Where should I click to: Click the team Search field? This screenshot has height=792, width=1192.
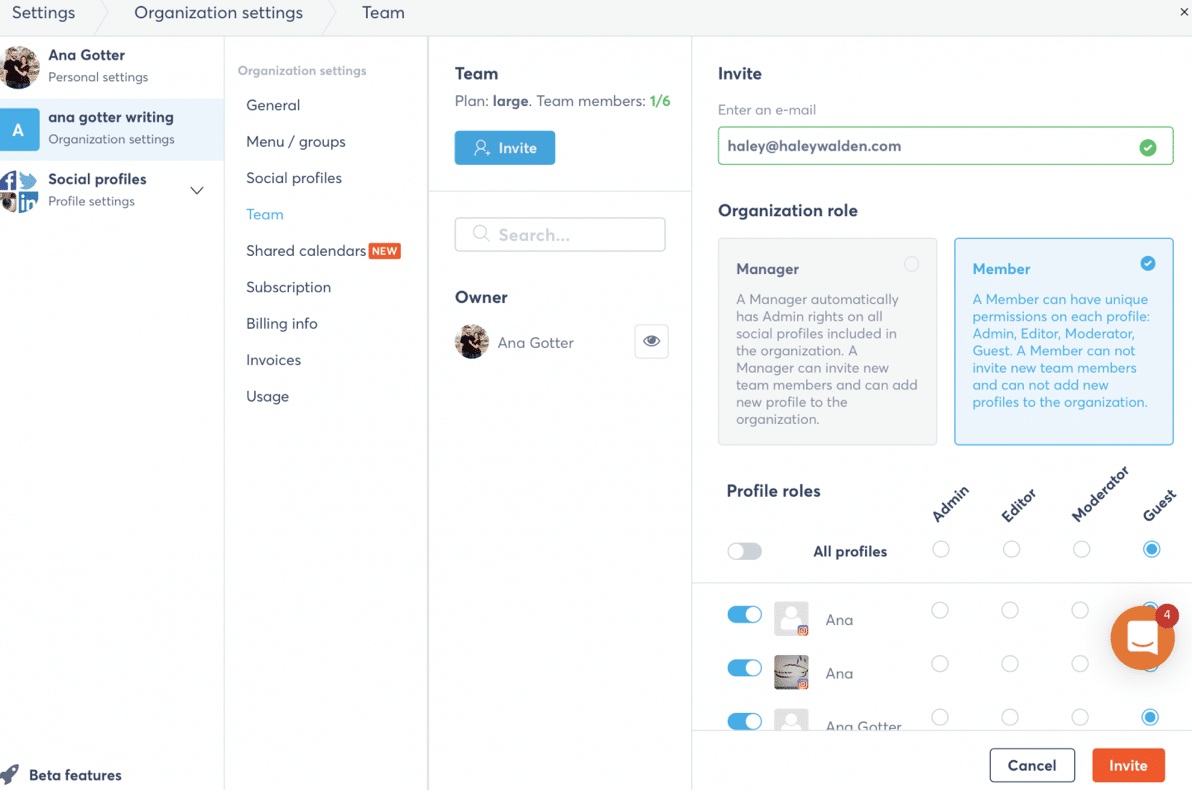coord(560,234)
